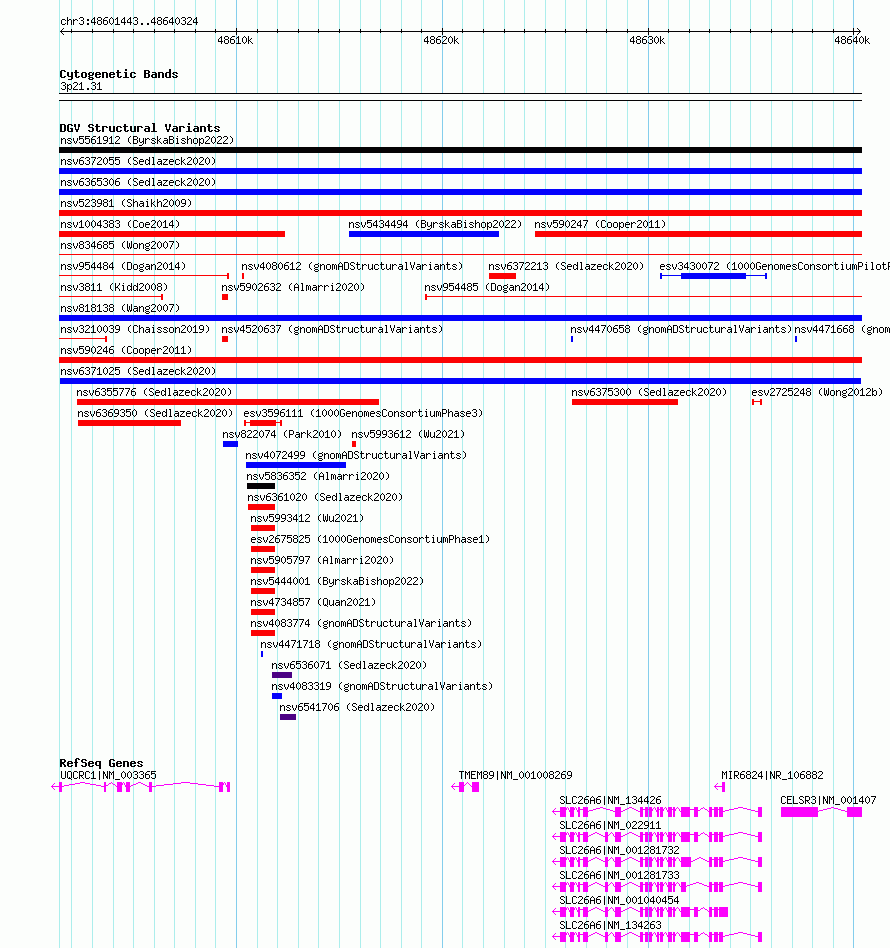Select SLC26A6|NM_001281733 transcript label
The image size is (890, 948).
click(619, 875)
